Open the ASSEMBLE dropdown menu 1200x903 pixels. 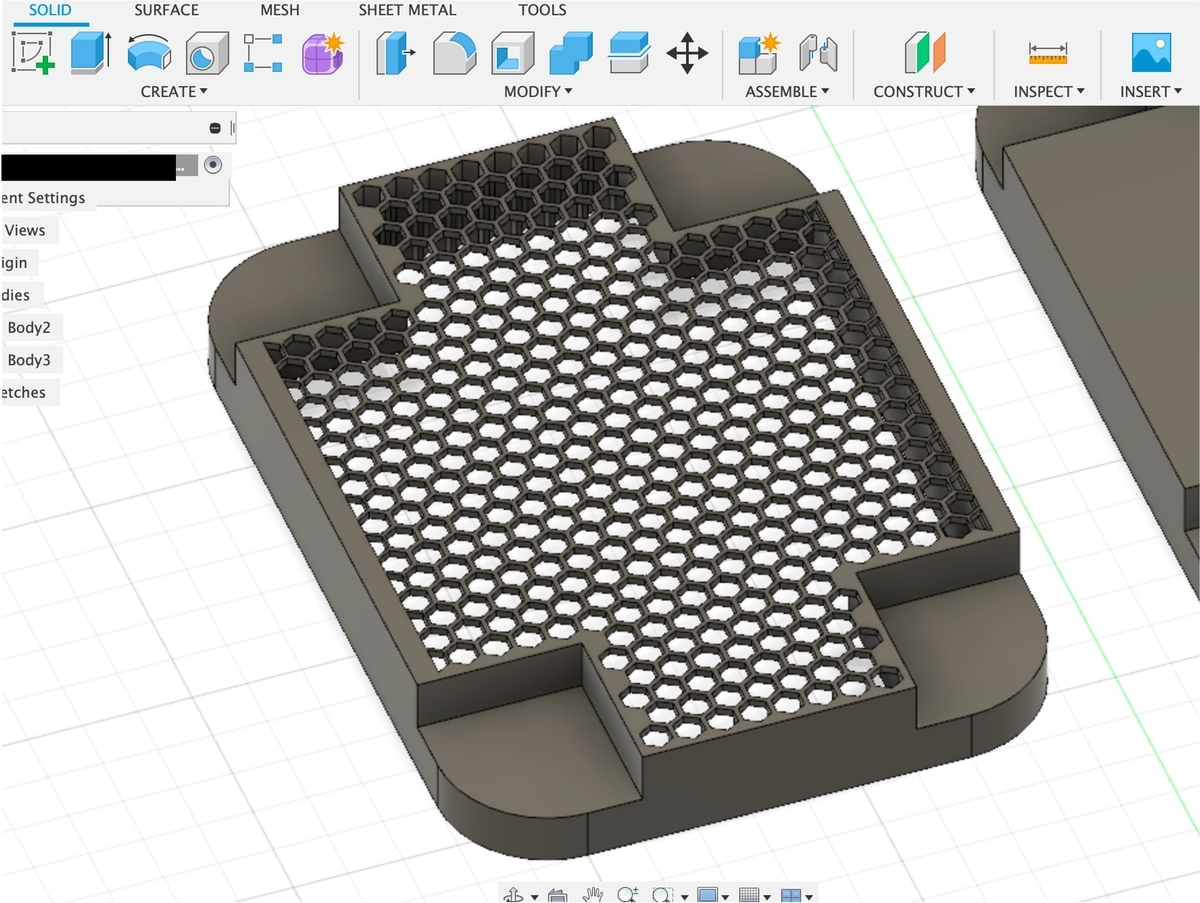coord(787,91)
